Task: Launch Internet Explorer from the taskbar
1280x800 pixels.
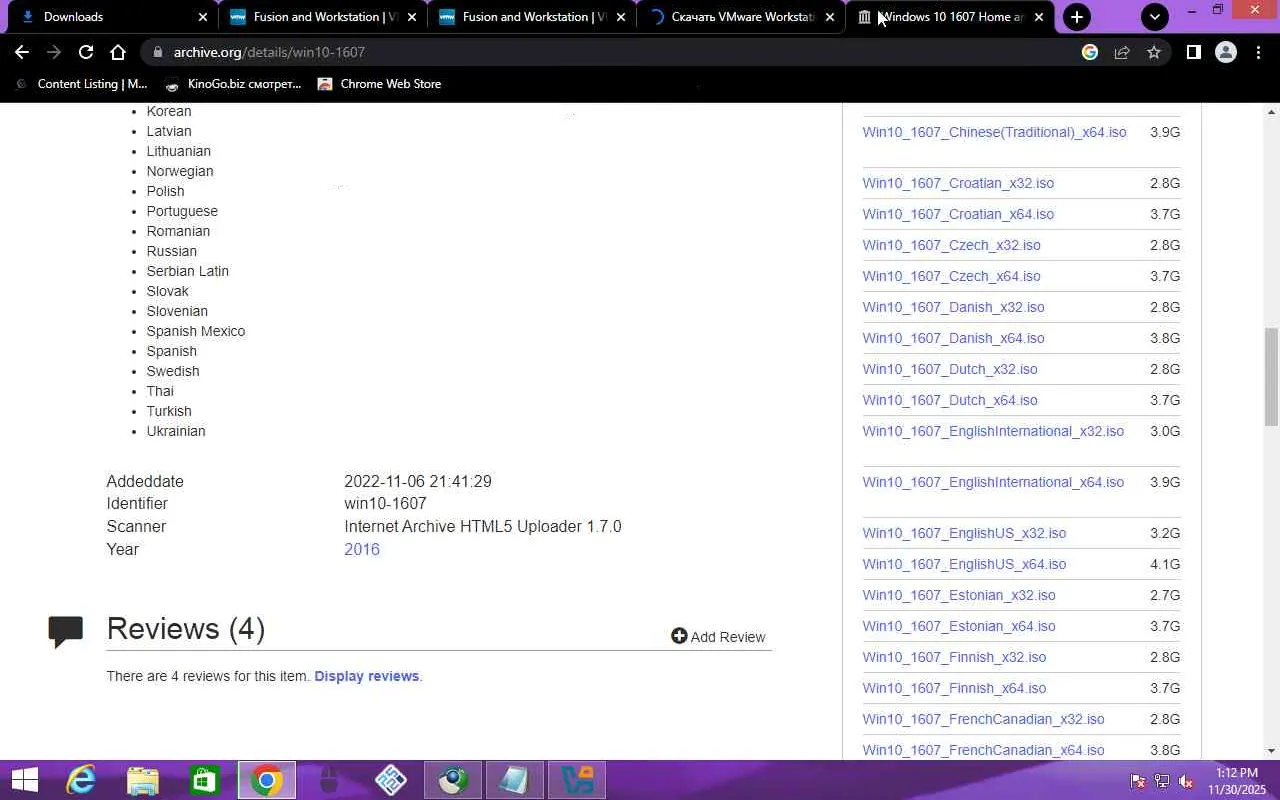Action: (x=80, y=780)
